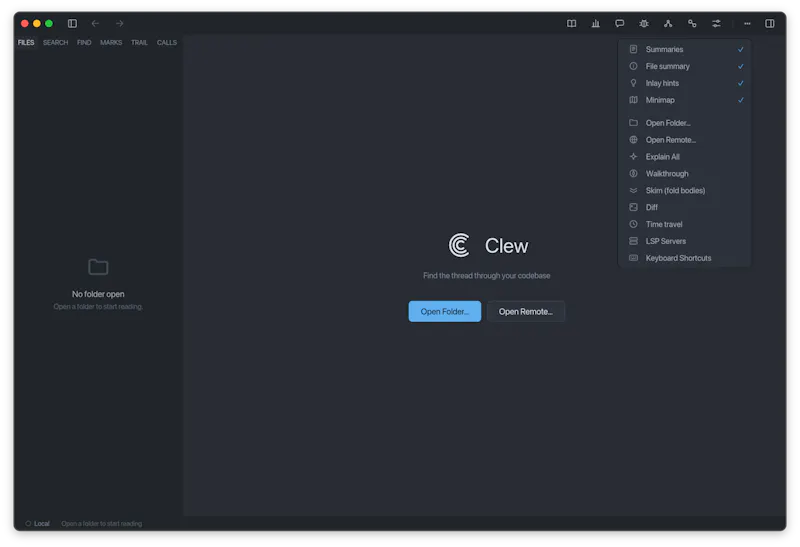This screenshot has width=800, height=547.
Task: Choose Open Remote... from the dropdown menu
Action: click(685, 140)
